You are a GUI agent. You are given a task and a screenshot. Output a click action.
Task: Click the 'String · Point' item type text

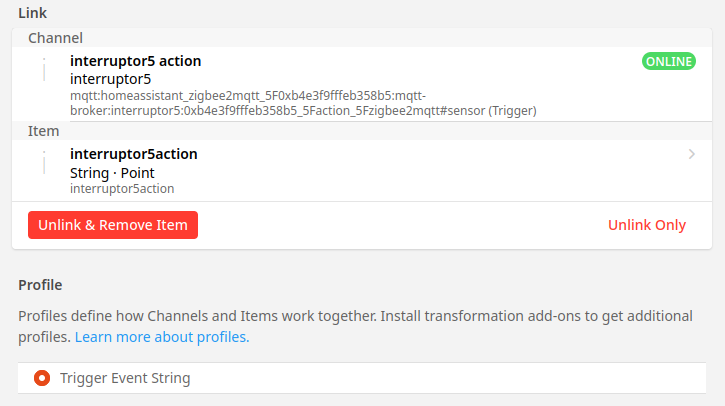tap(112, 172)
